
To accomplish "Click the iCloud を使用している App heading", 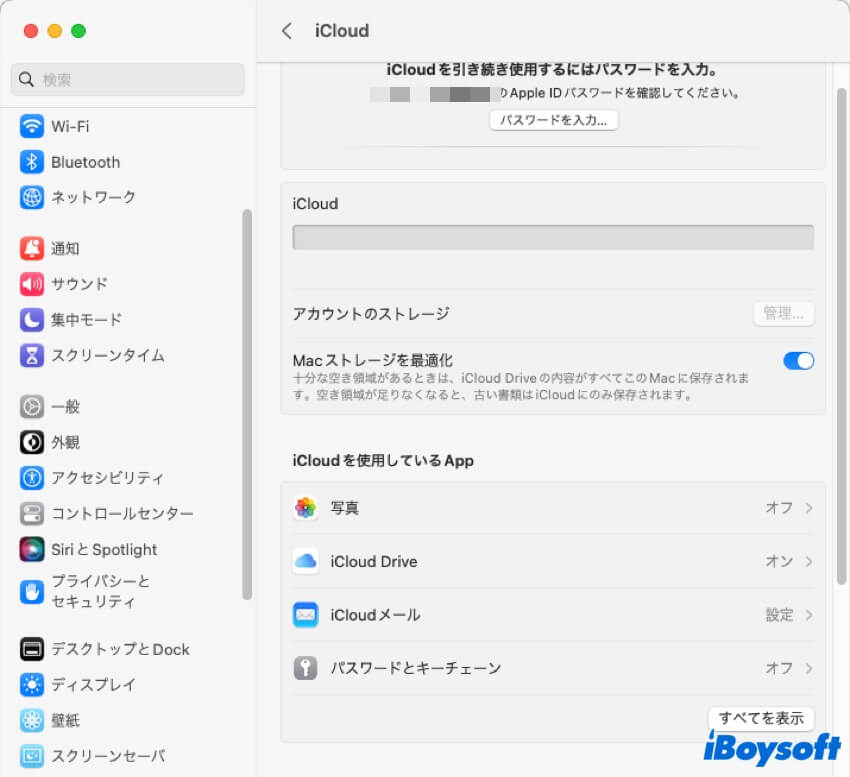I will click(383, 460).
